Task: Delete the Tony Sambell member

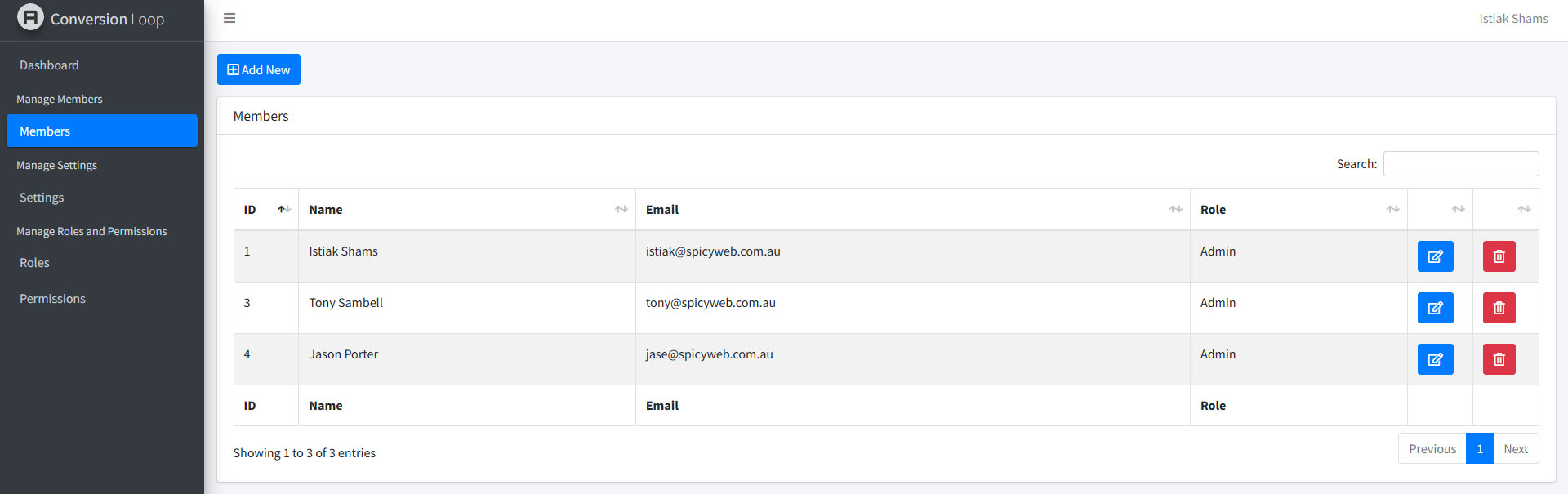Action: click(1499, 308)
